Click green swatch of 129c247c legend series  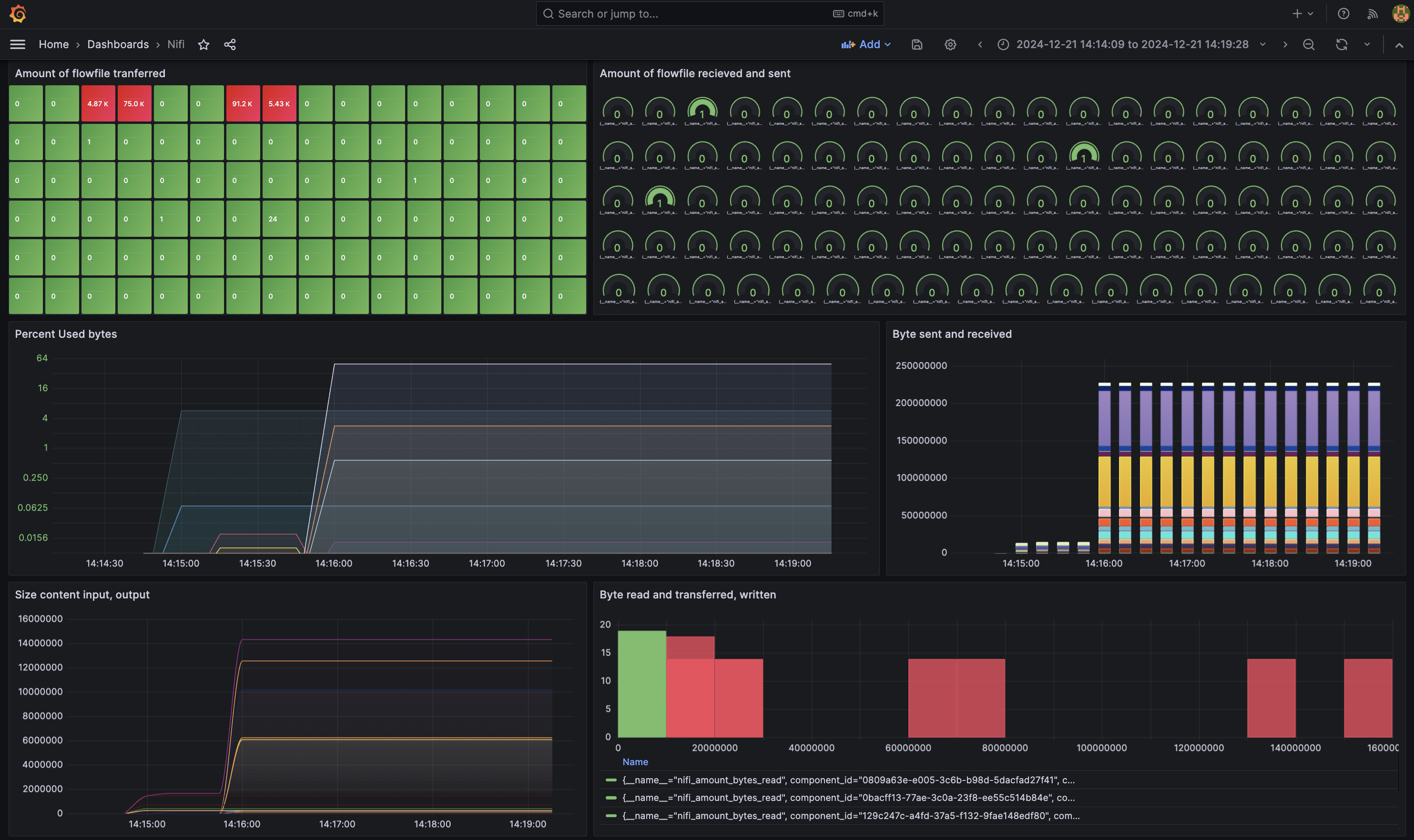tap(611, 816)
